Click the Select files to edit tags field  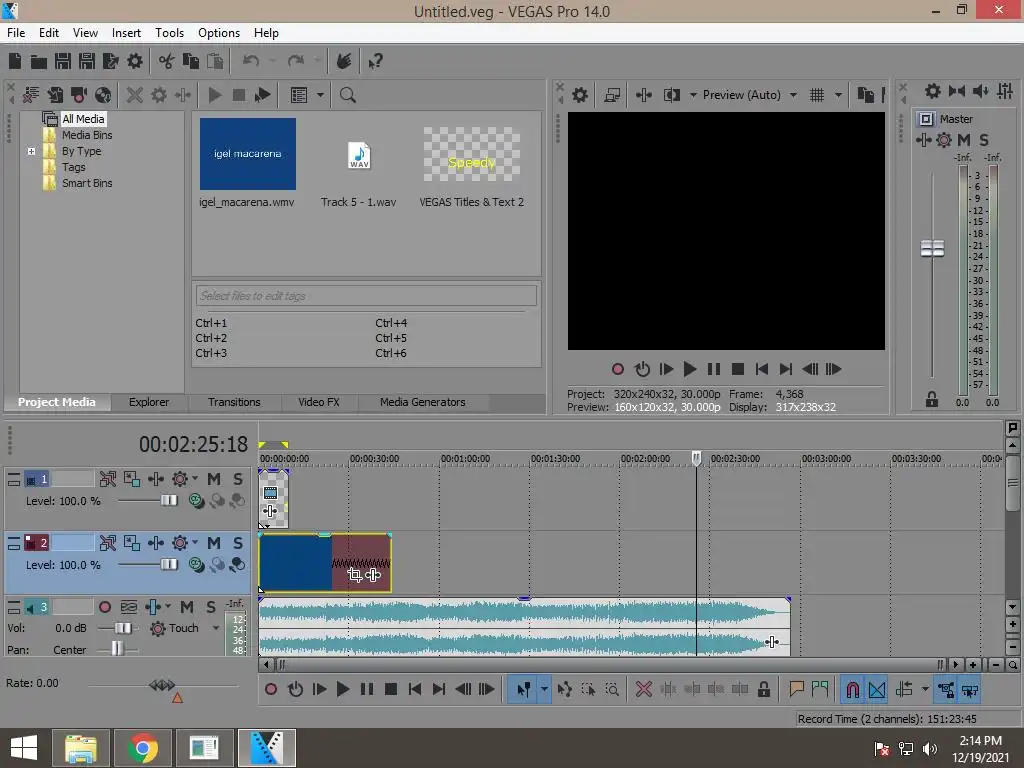click(x=366, y=296)
